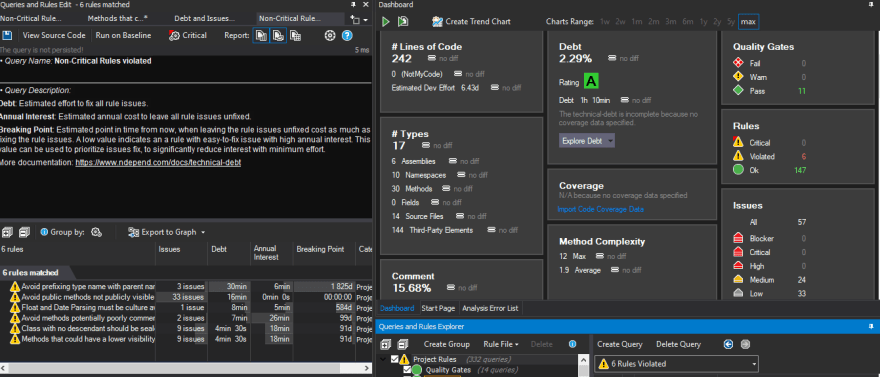Viewport: 880px width, 377px height.
Task: Toggle the second Report option icon
Action: click(x=278, y=35)
